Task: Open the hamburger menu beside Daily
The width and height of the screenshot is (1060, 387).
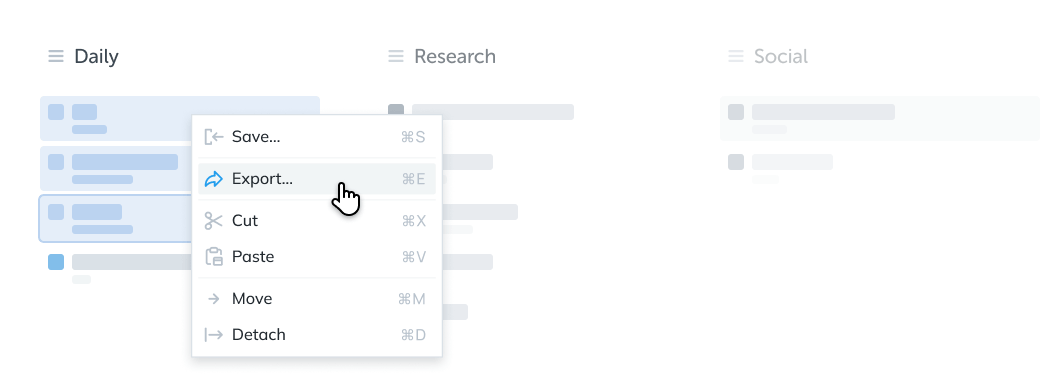Action: (56, 56)
